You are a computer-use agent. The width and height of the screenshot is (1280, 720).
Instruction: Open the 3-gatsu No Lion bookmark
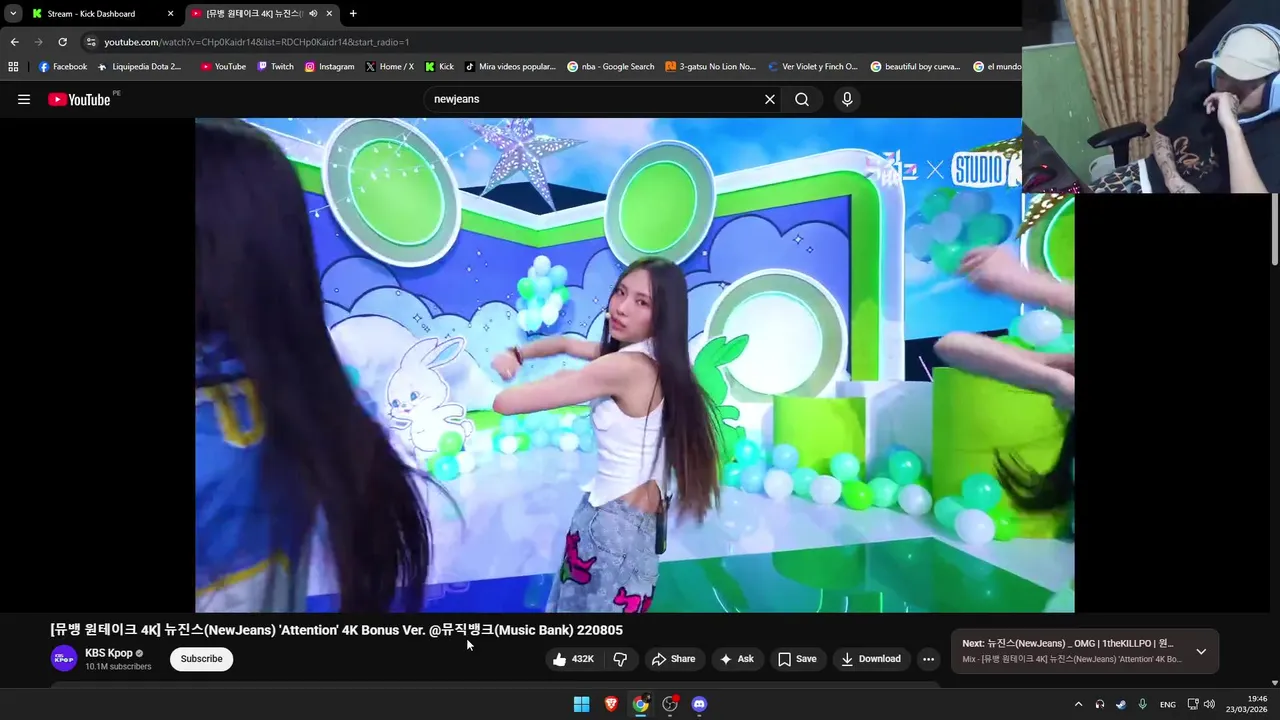(x=711, y=67)
